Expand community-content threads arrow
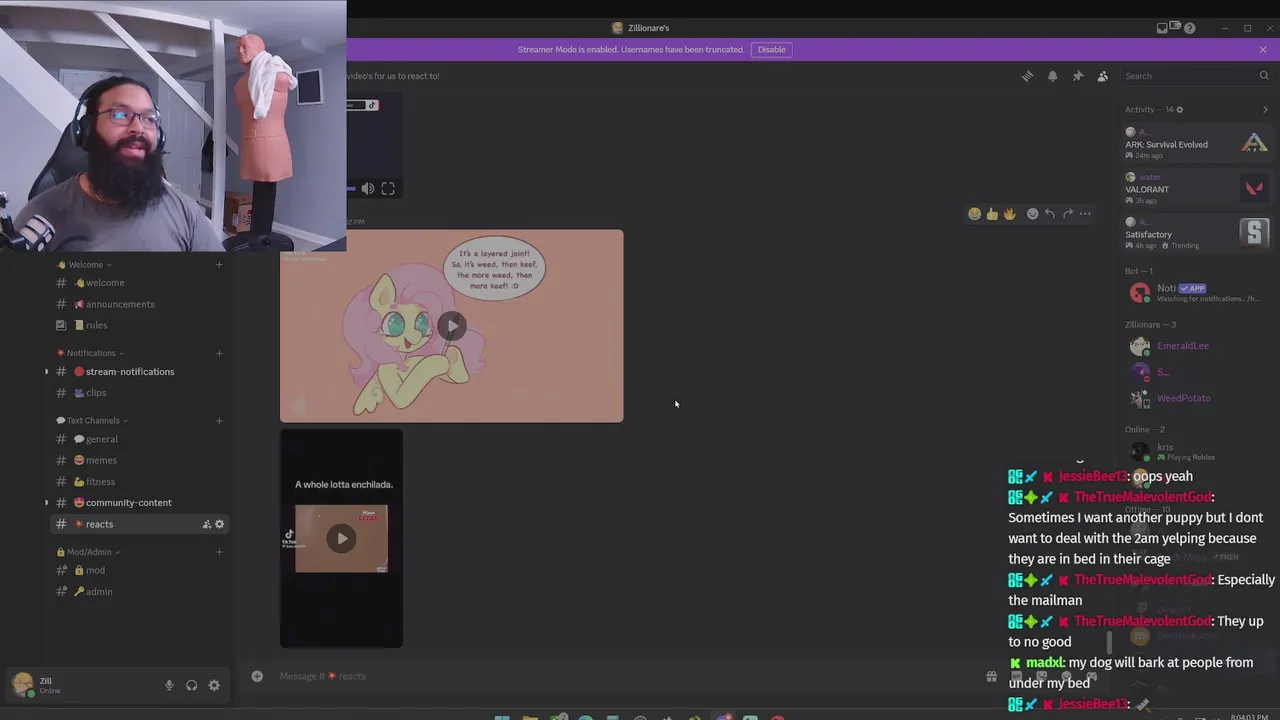Viewport: 1280px width, 720px height. pyautogui.click(x=46, y=503)
